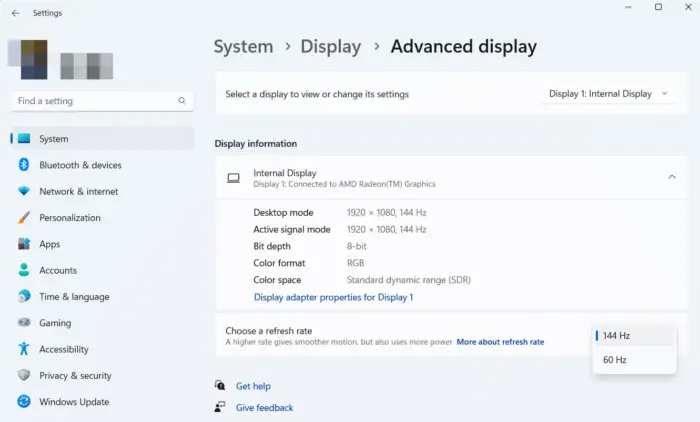
Task: Click the Time & language globe icon
Action: point(24,297)
